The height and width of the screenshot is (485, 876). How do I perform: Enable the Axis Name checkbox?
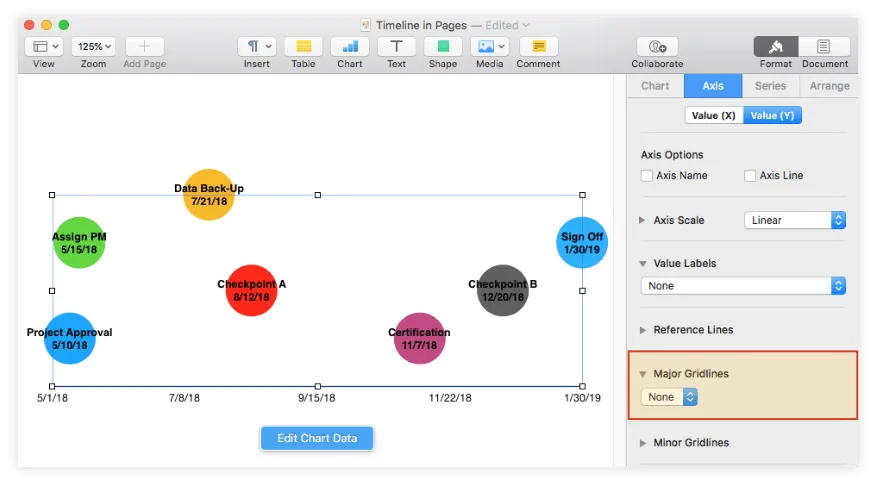tap(647, 176)
